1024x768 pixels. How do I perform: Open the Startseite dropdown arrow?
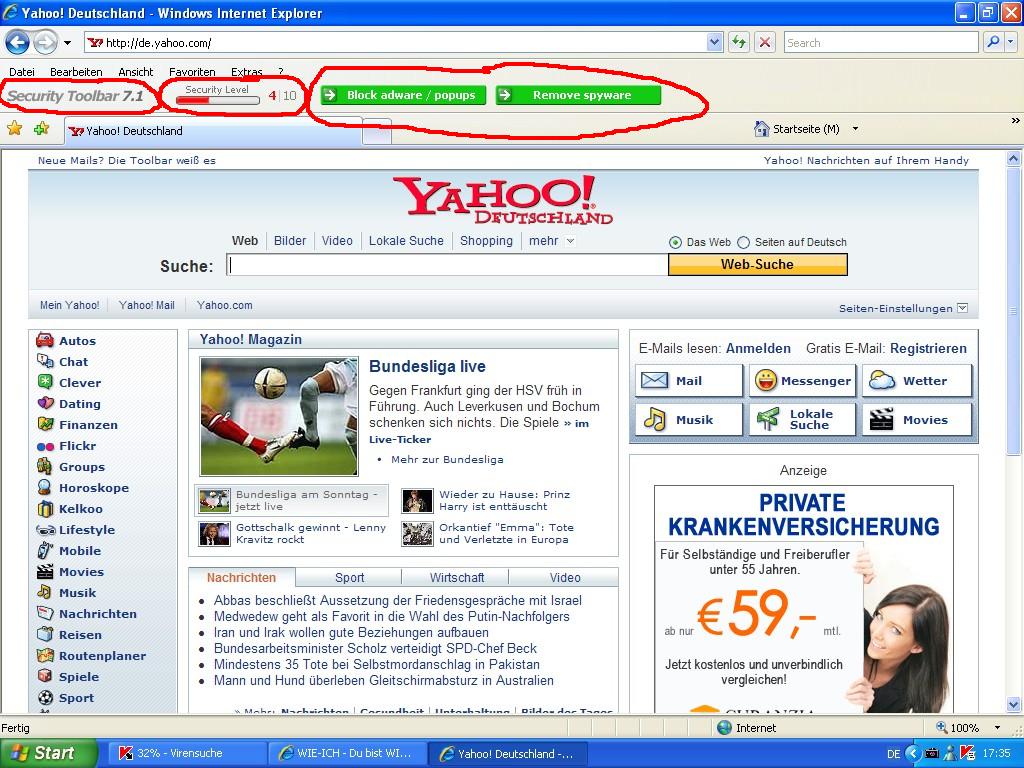pos(855,129)
